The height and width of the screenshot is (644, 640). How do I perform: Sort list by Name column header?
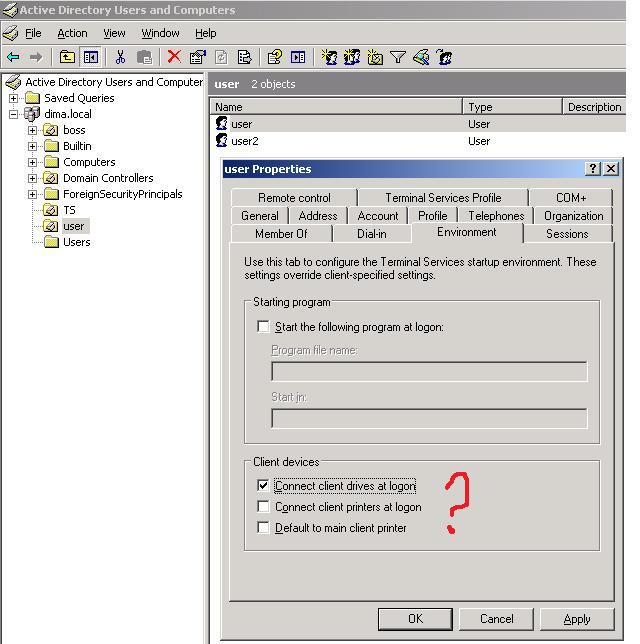pyautogui.click(x=336, y=107)
